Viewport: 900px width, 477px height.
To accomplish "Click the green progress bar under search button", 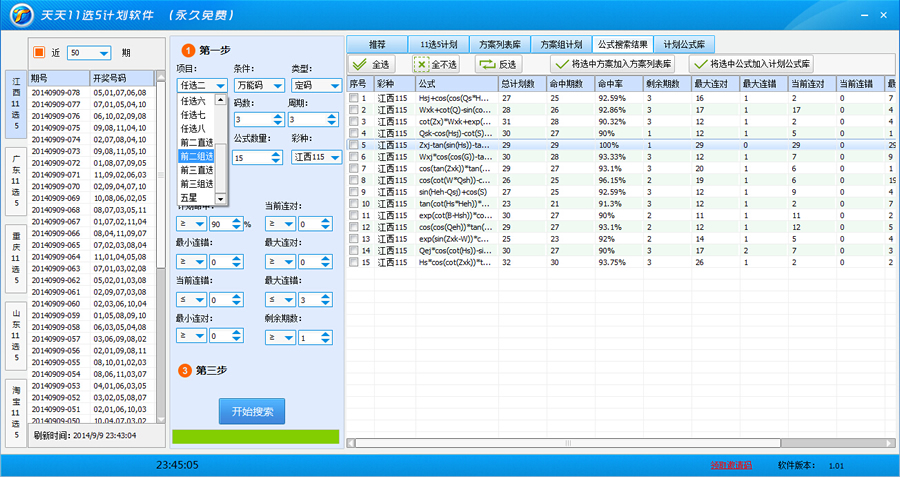I will tap(255, 437).
